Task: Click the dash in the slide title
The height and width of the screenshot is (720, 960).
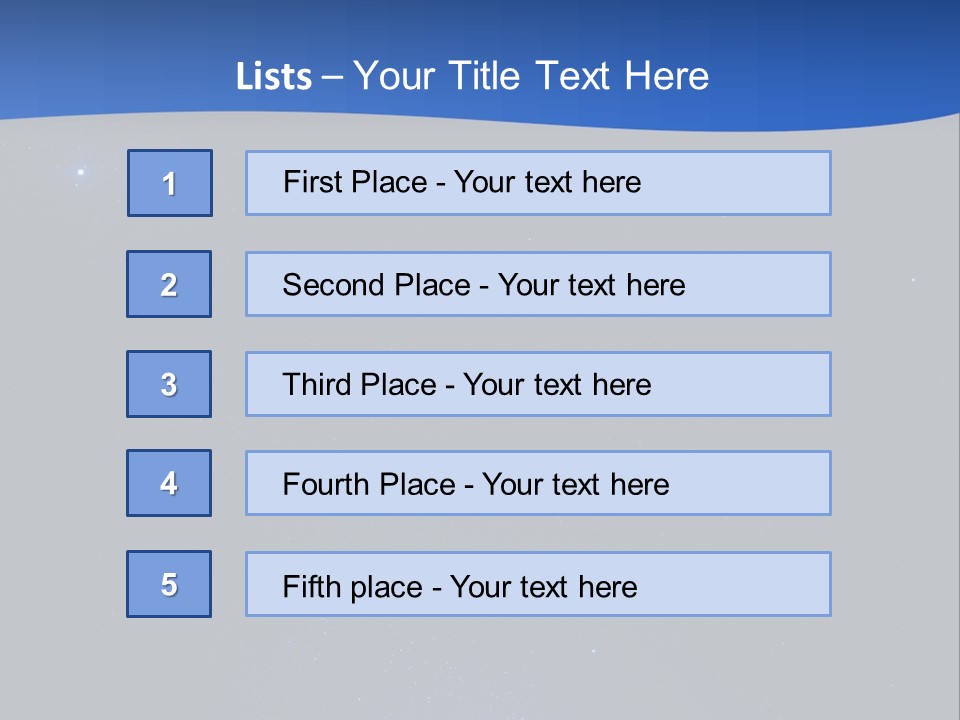Action: click(x=332, y=77)
